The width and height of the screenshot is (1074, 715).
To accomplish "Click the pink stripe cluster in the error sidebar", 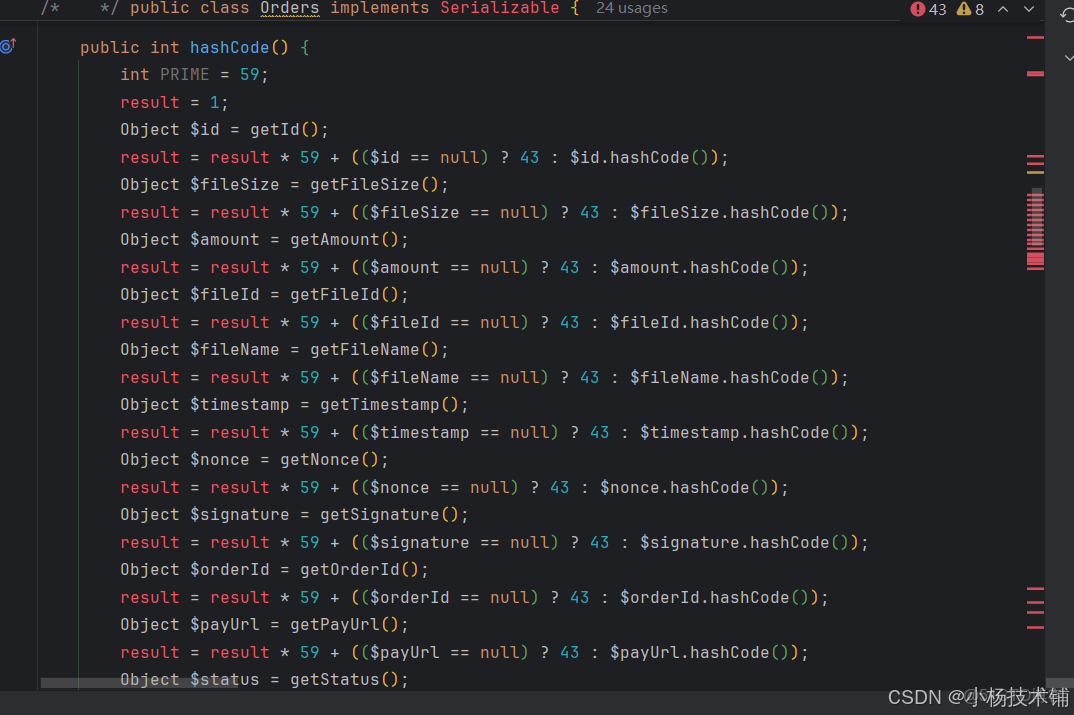I will (1035, 228).
